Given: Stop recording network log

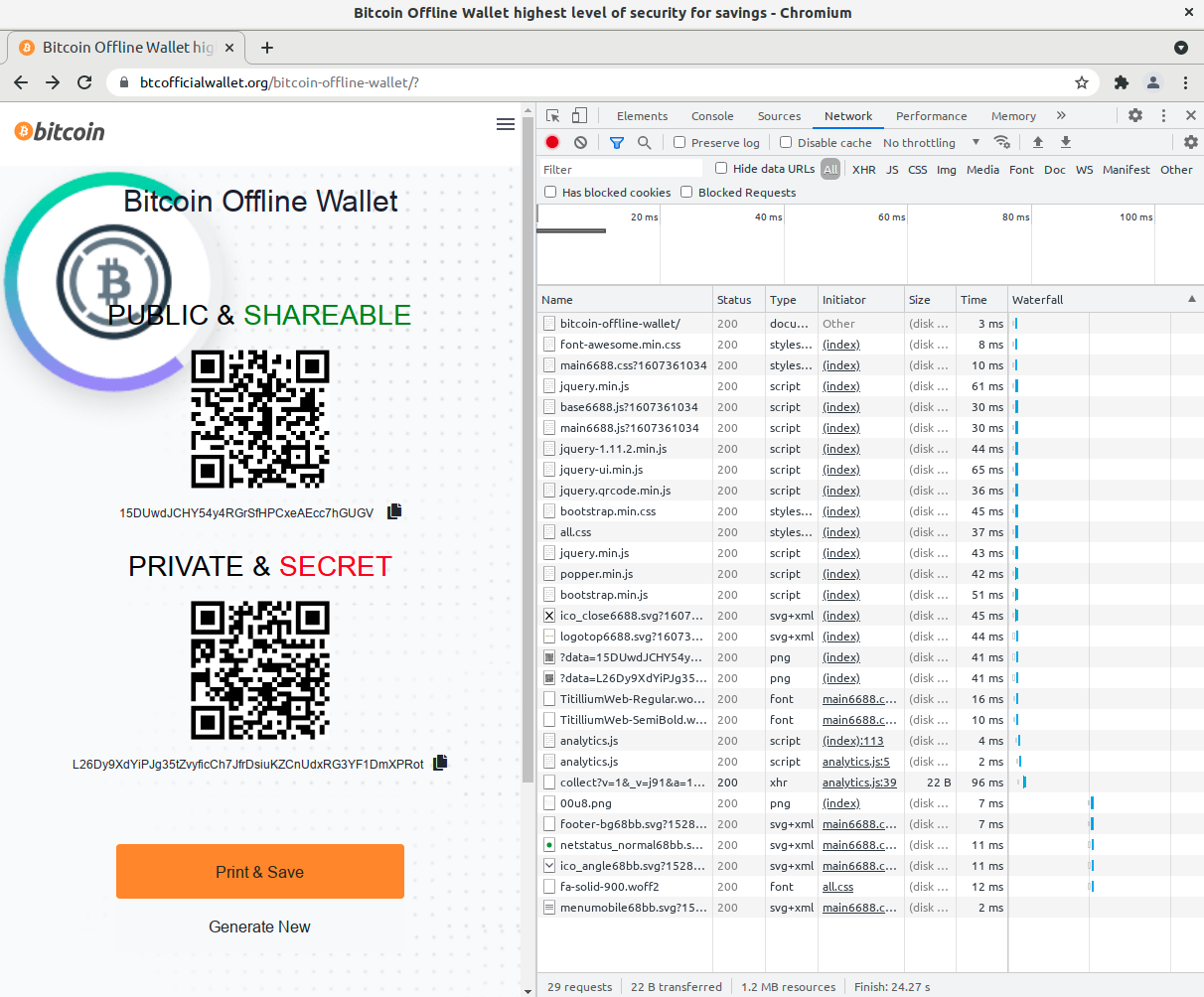Looking at the screenshot, I should point(552,142).
